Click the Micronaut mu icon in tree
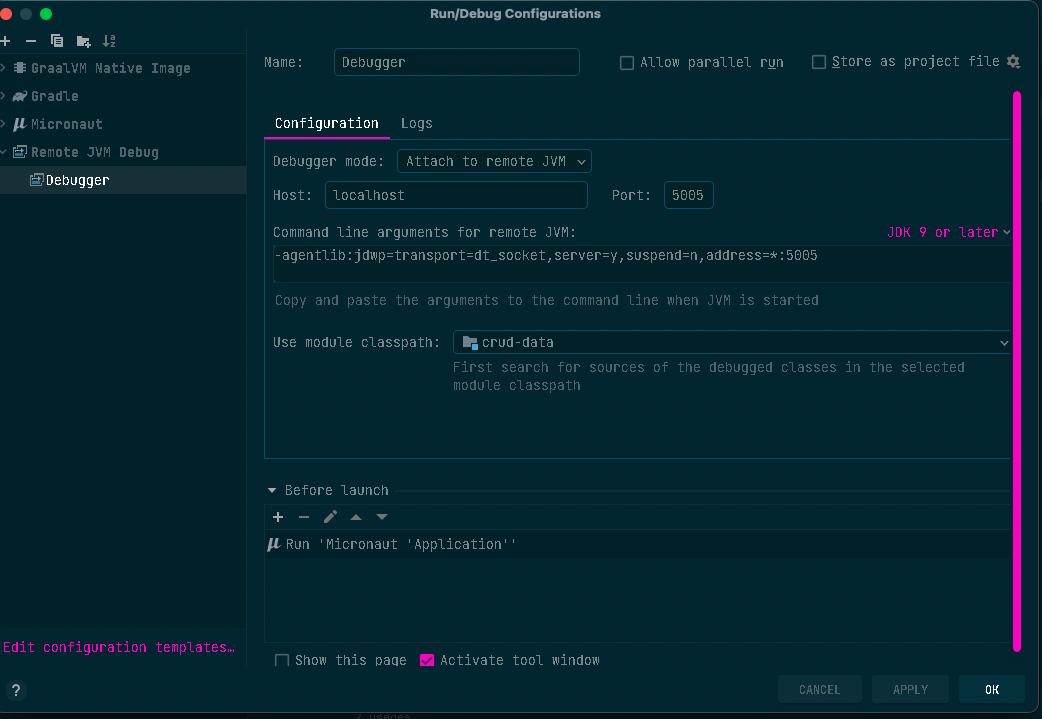Screen dimensions: 1042x719 coord(20,124)
